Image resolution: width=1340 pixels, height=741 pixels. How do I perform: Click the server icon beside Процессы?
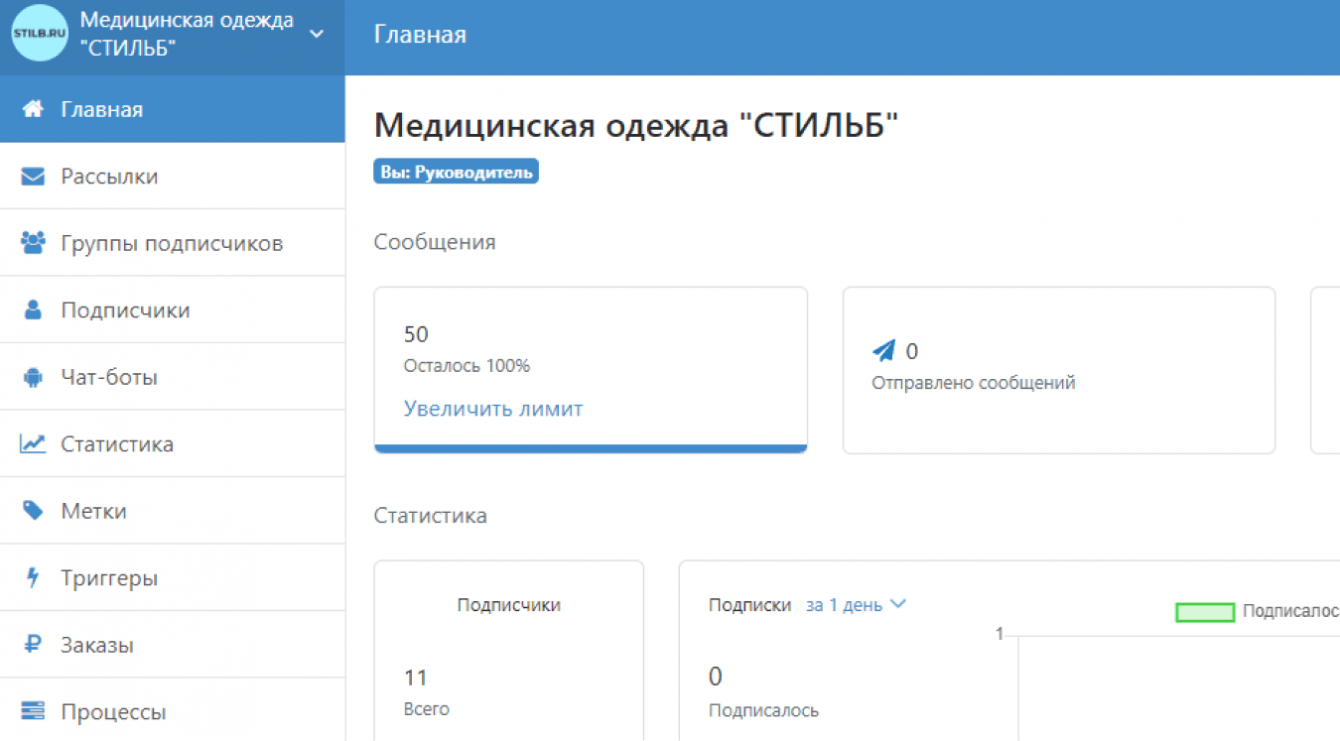[33, 712]
